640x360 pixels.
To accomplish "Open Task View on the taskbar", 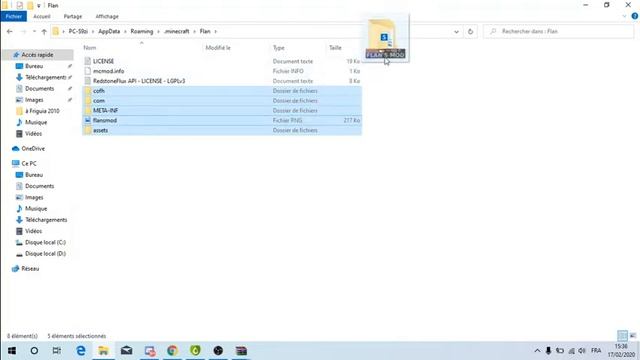I will 57,351.
